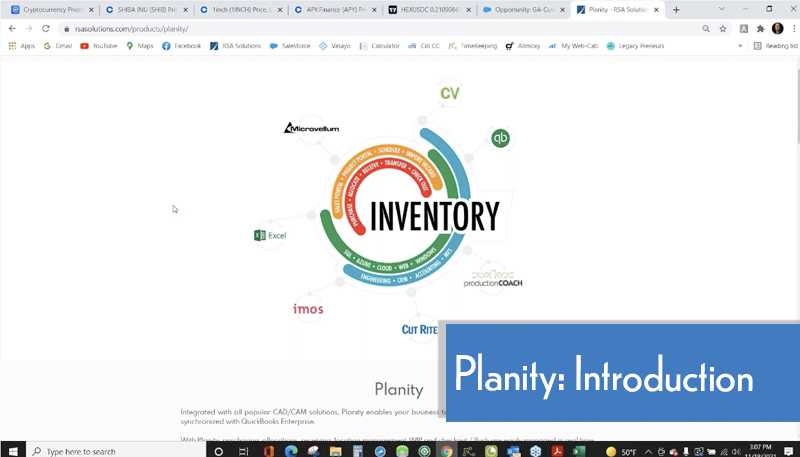Open the TimeKeeping bookmark
The width and height of the screenshot is (800, 457).
coord(472,46)
